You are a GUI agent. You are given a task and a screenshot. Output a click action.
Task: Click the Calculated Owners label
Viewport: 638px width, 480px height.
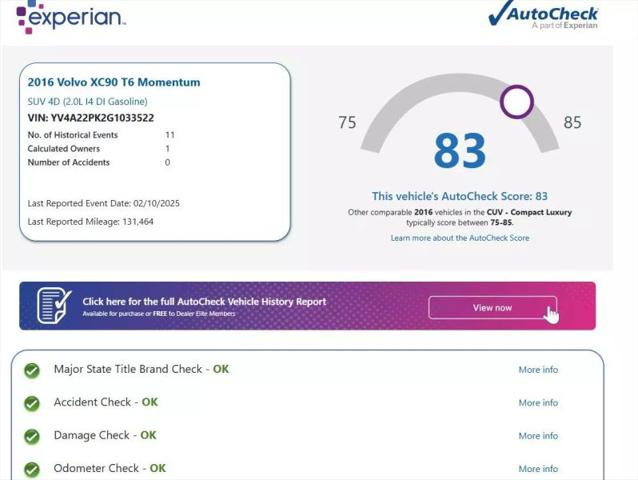click(63, 148)
